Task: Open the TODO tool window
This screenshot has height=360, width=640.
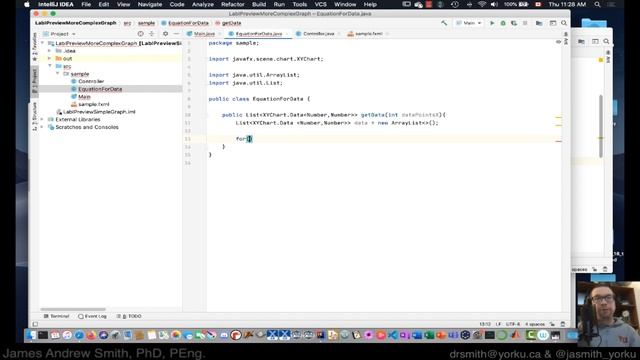Action: (129, 316)
